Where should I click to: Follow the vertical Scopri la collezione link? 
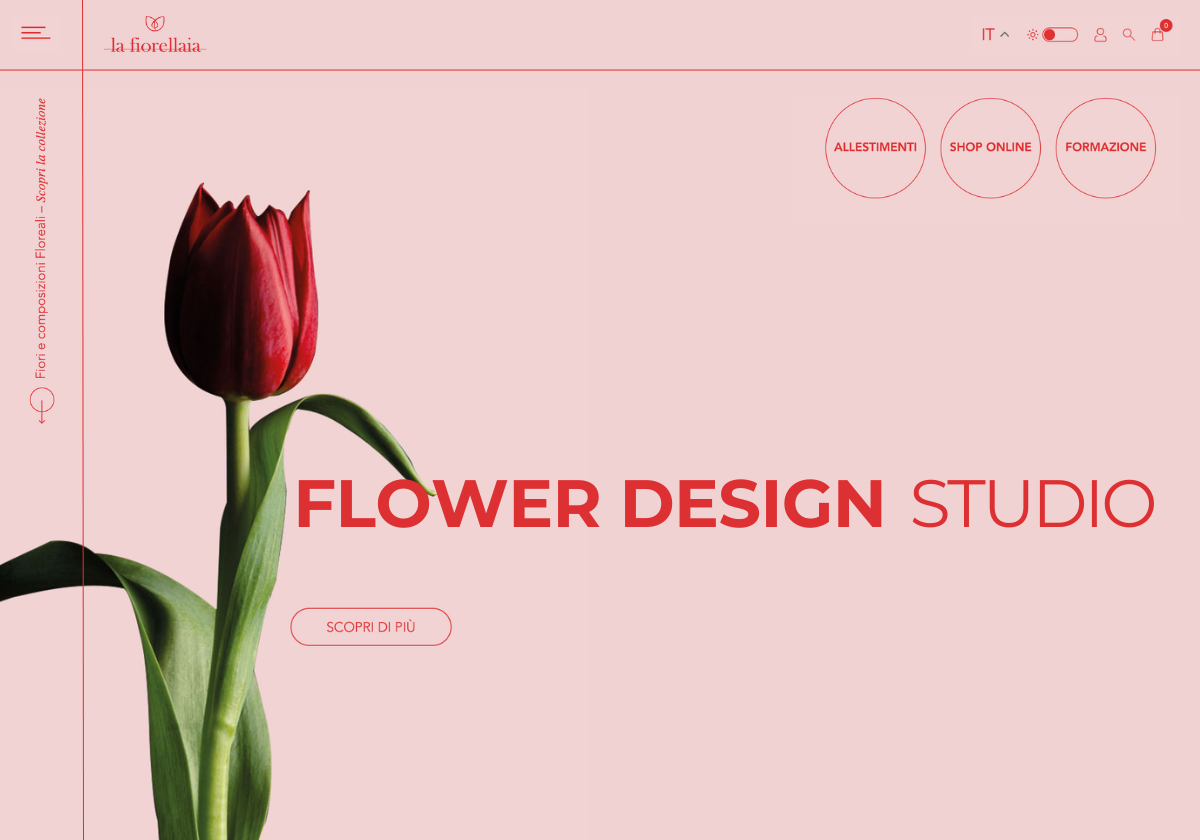41,150
